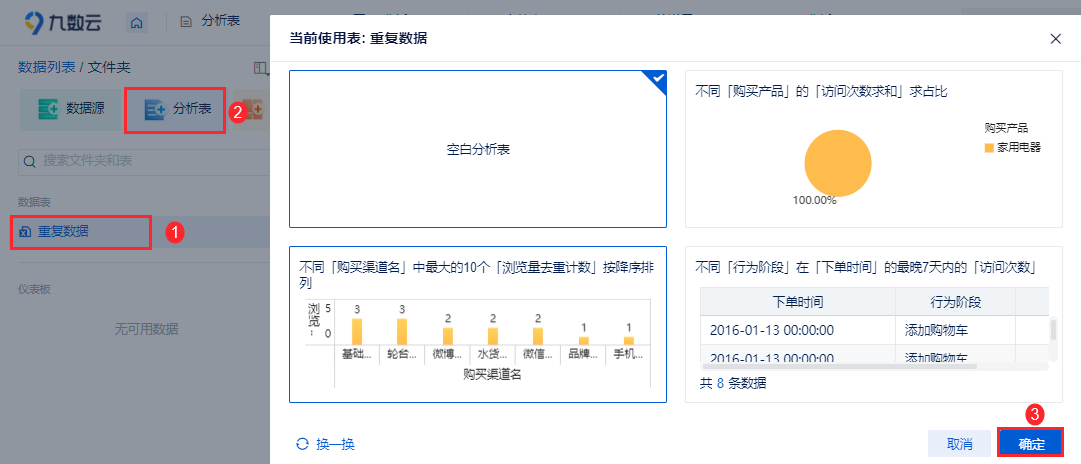Click the horizontal scrollbar of the preview table

tap(840, 367)
